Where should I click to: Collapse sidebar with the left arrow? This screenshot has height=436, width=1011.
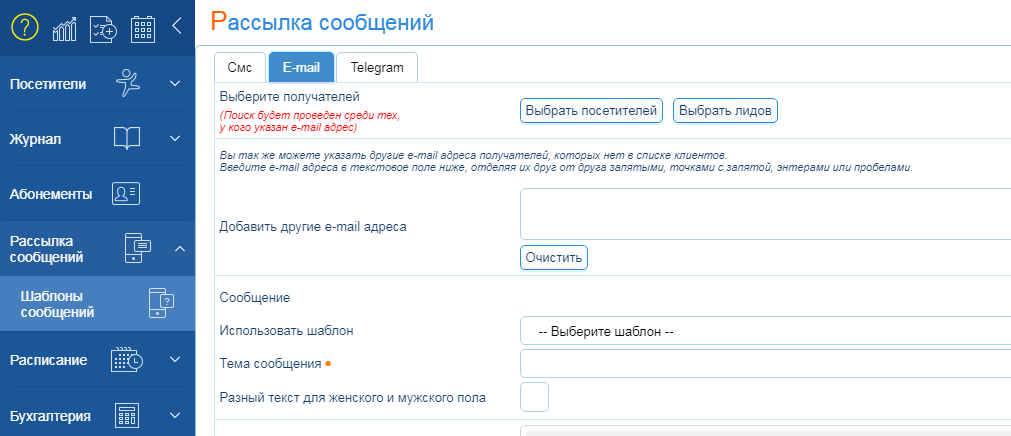(x=177, y=27)
